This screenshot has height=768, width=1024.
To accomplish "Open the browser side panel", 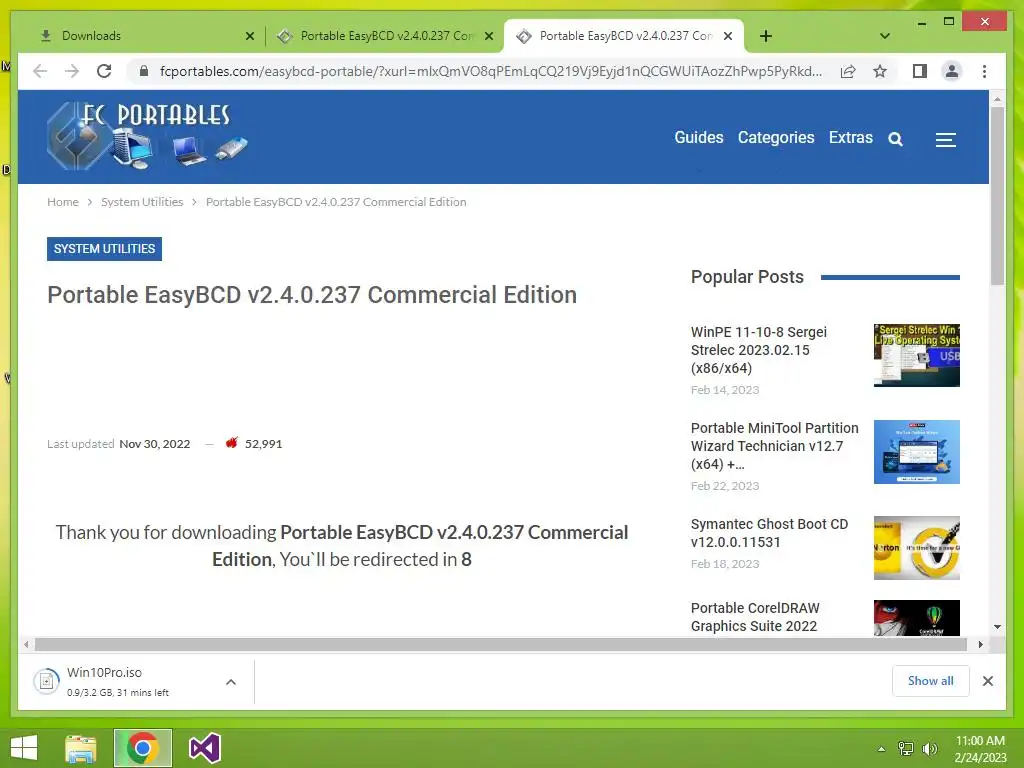I will click(920, 71).
